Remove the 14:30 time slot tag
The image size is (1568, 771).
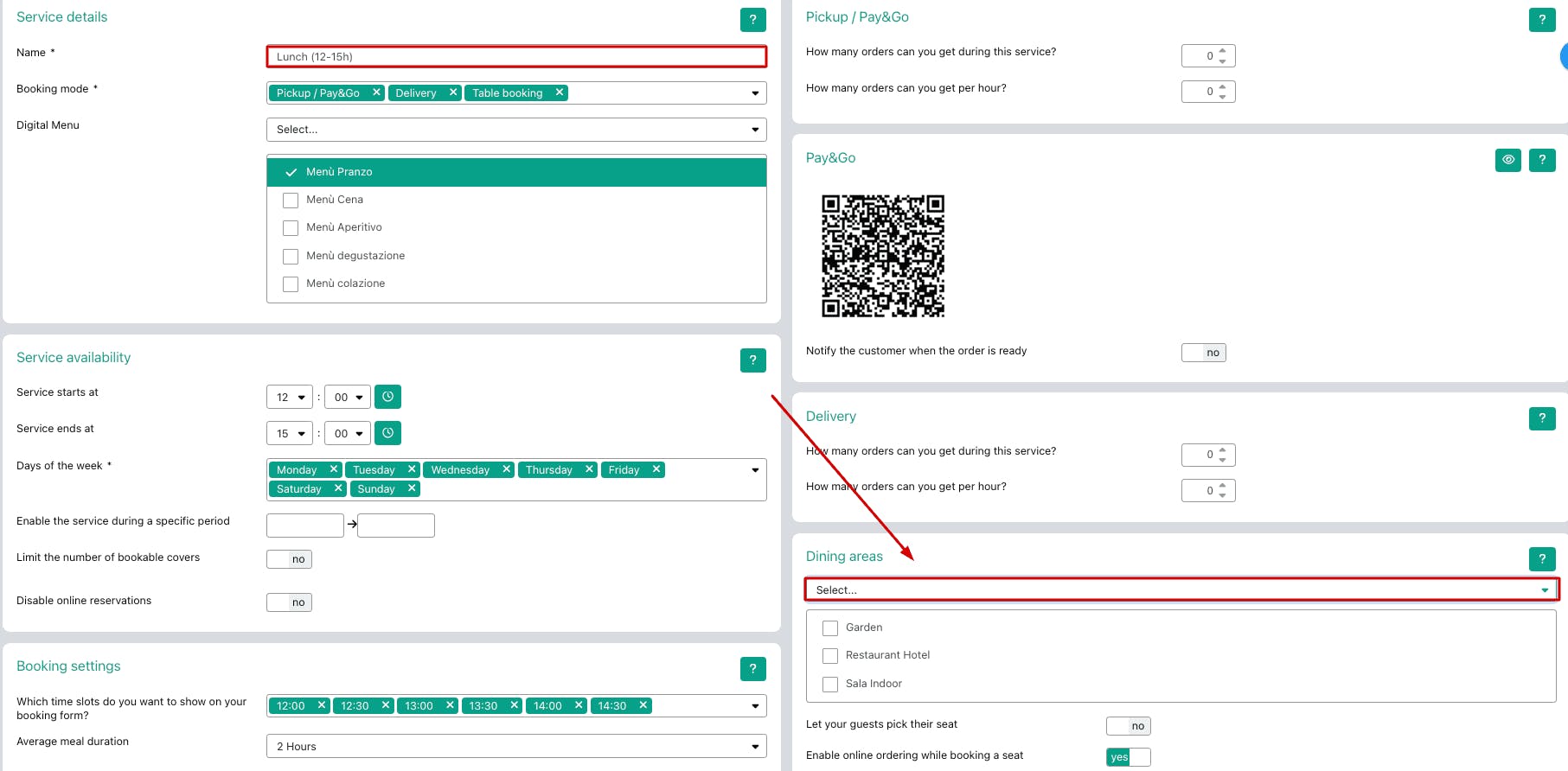pyautogui.click(x=643, y=705)
